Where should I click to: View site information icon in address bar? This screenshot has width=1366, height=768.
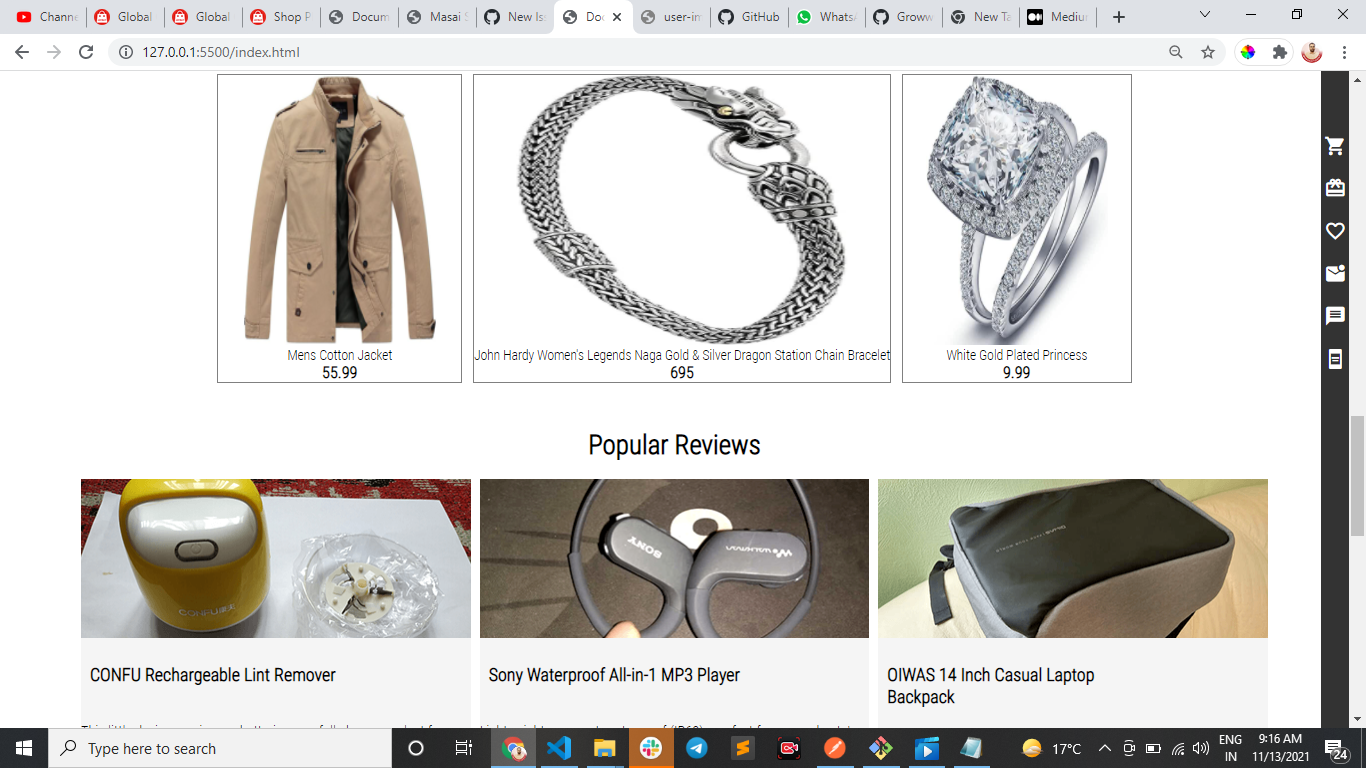pyautogui.click(x=126, y=52)
